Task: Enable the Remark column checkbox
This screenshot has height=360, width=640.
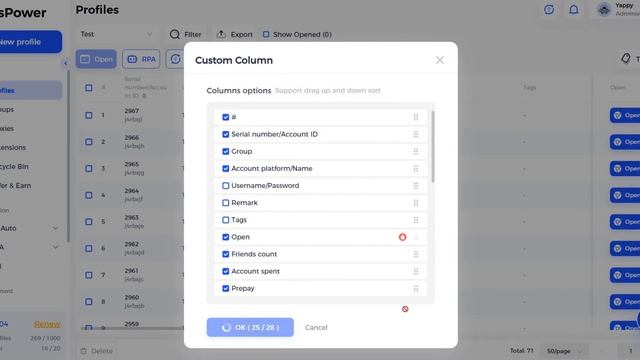Action: pyautogui.click(x=226, y=203)
